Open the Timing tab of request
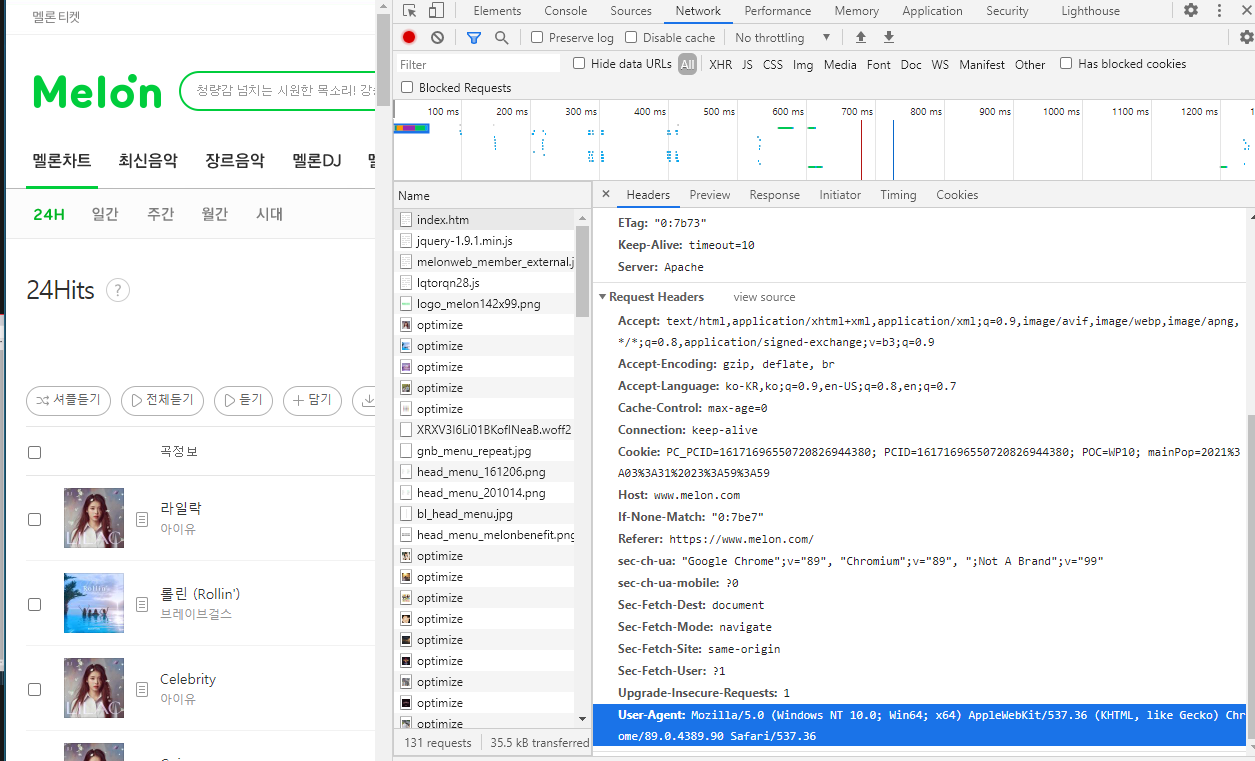This screenshot has width=1255, height=761. [x=898, y=195]
